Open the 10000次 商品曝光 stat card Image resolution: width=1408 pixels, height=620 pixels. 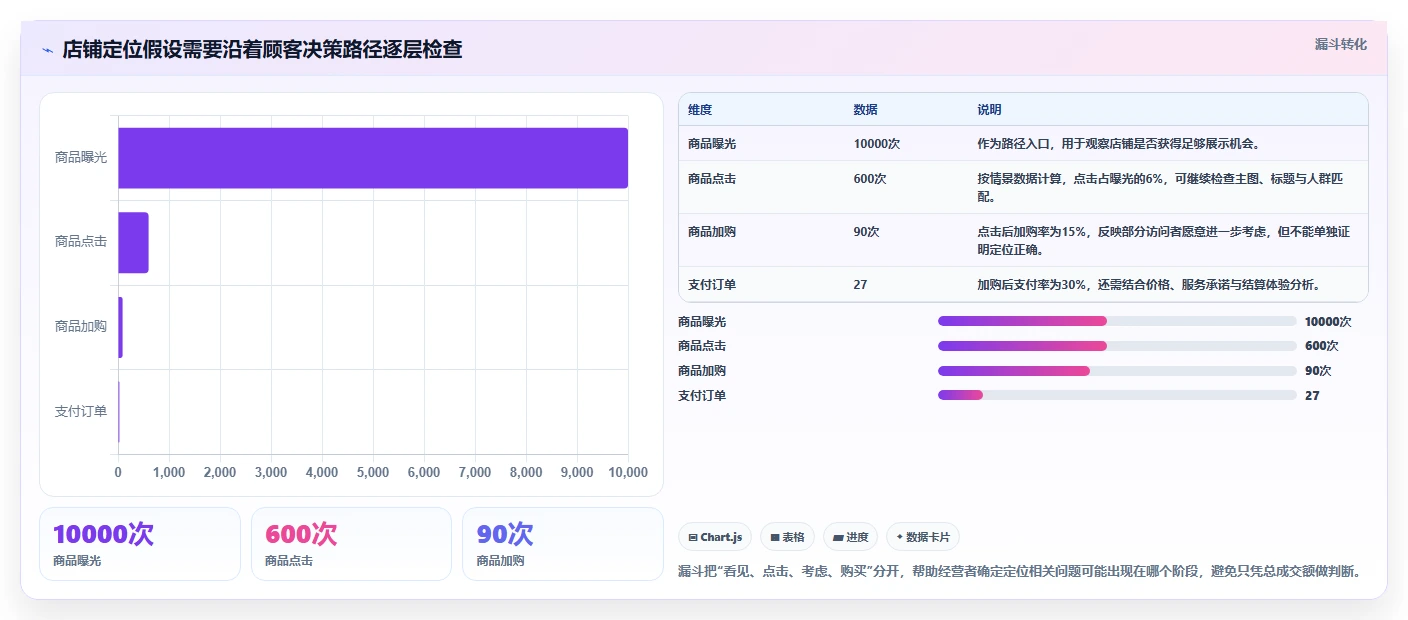pos(140,544)
